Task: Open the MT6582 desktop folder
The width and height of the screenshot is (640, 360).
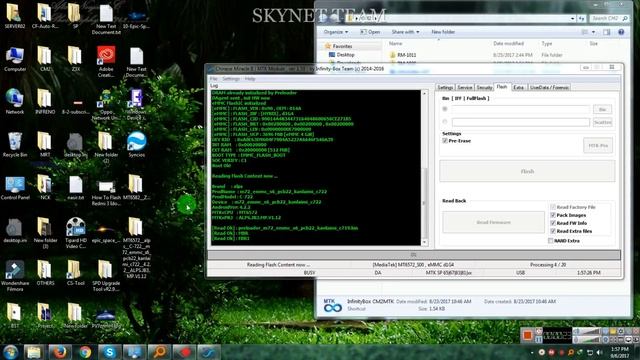Action: [136, 188]
